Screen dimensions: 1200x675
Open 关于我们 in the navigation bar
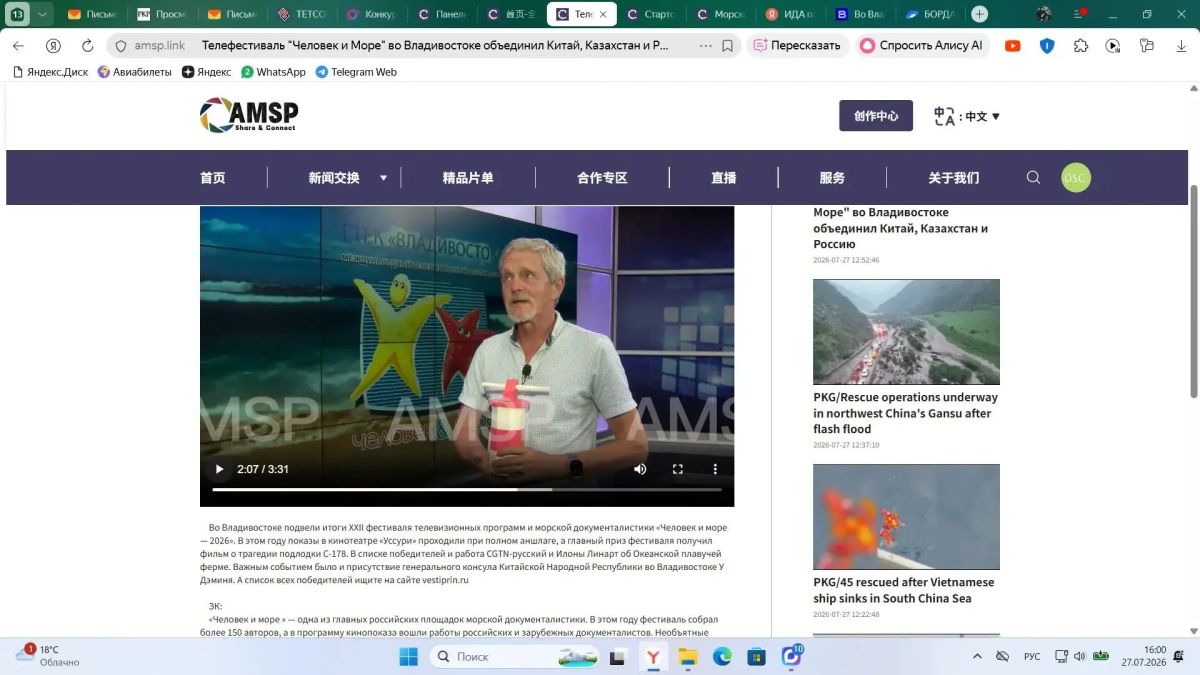tap(953, 178)
